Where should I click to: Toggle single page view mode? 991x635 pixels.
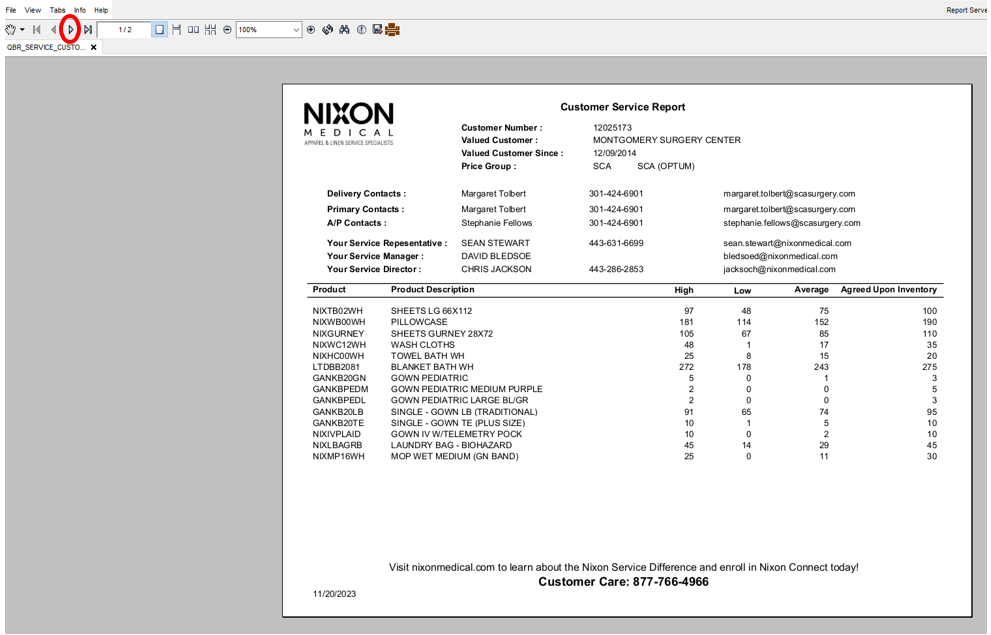click(x=159, y=30)
